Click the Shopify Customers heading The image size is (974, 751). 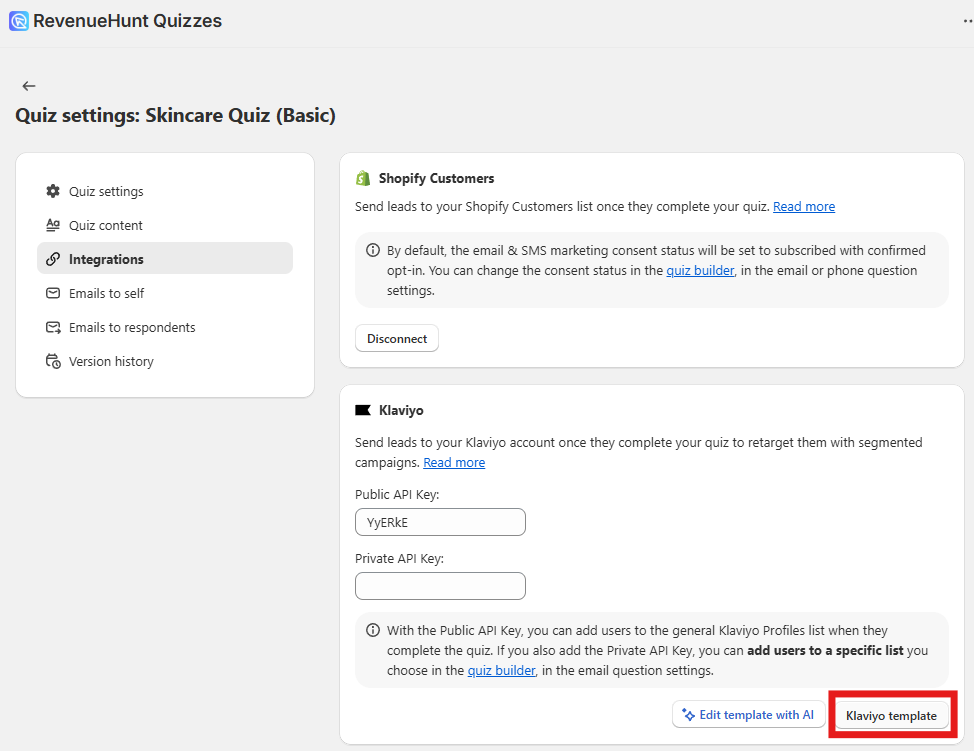coord(437,178)
